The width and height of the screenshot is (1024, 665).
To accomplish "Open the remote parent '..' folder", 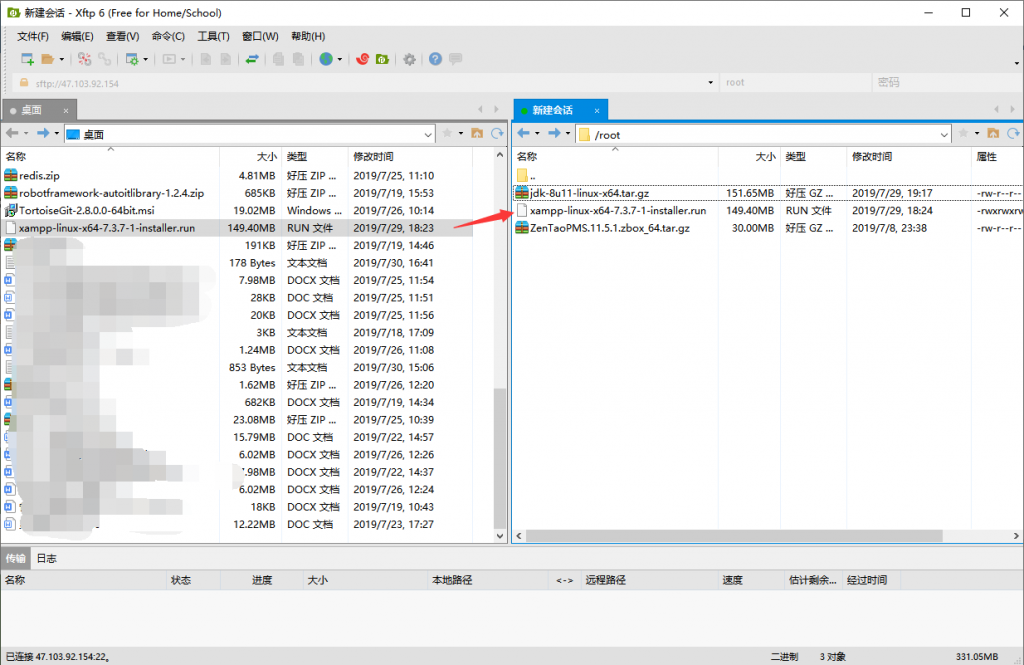I will pyautogui.click(x=526, y=176).
